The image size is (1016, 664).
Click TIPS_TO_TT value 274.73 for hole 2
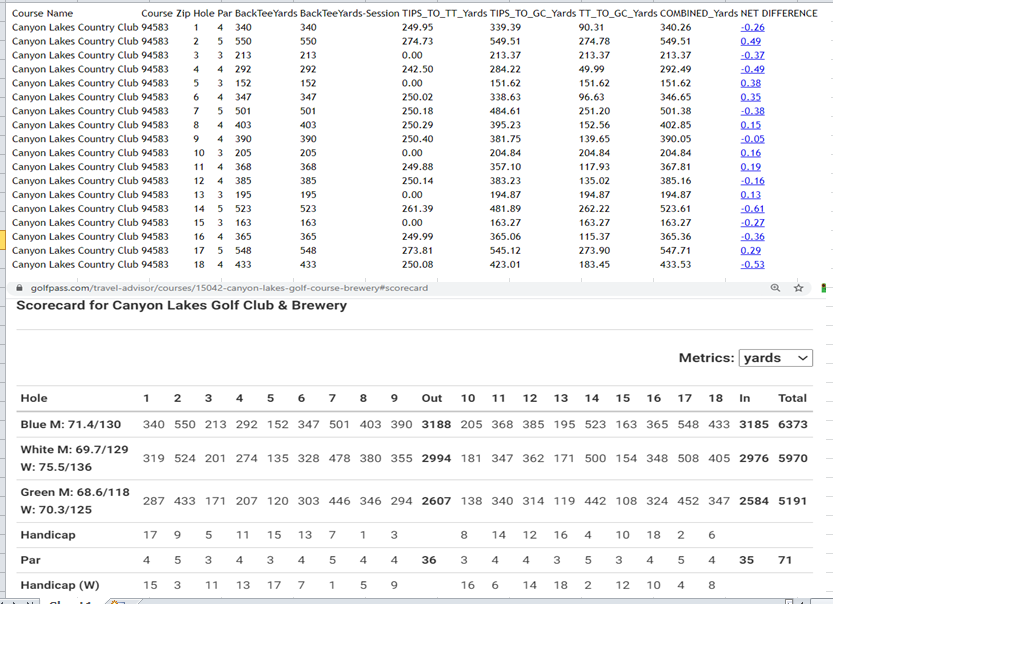(417, 41)
